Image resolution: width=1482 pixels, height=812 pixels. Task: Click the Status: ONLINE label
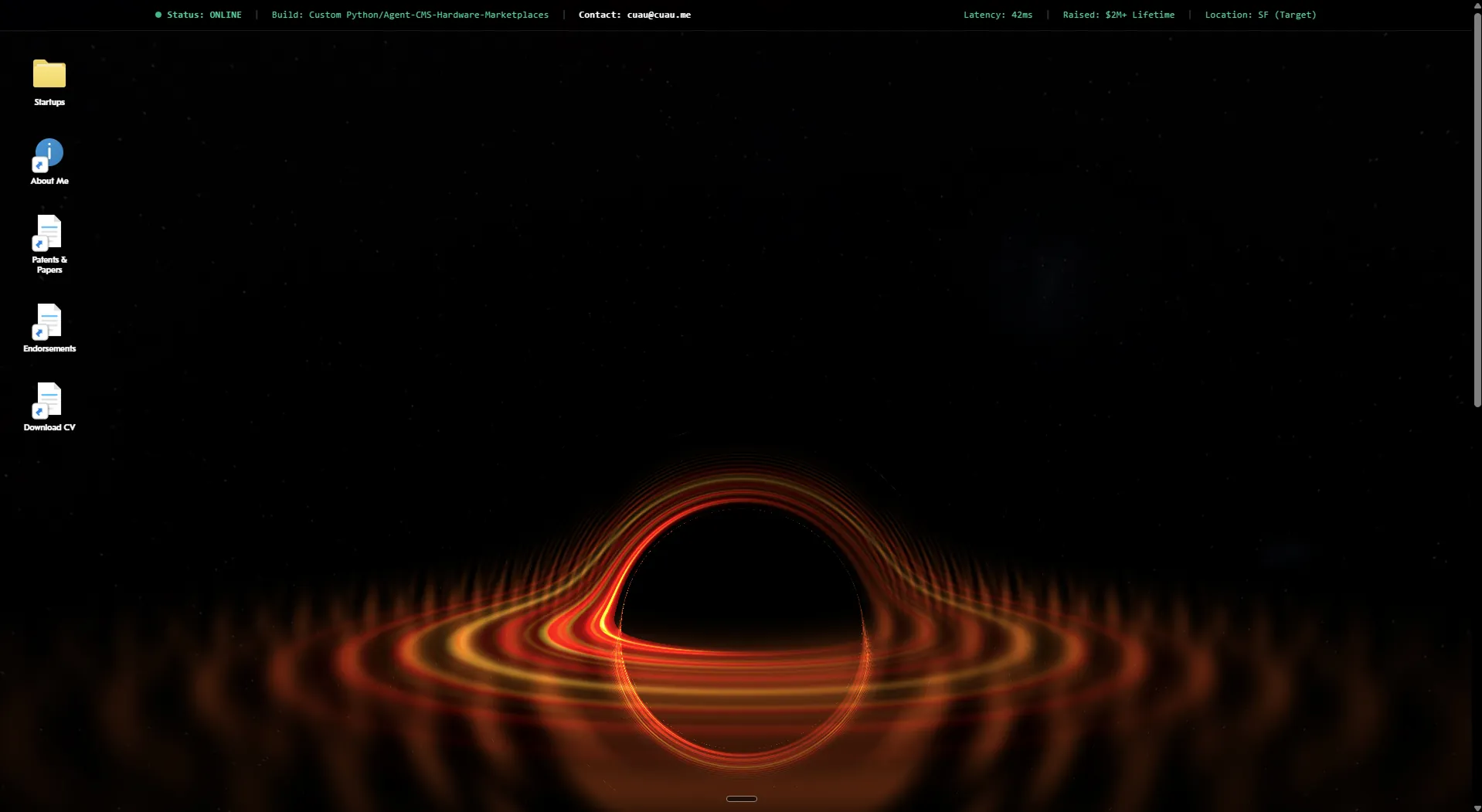click(x=204, y=14)
